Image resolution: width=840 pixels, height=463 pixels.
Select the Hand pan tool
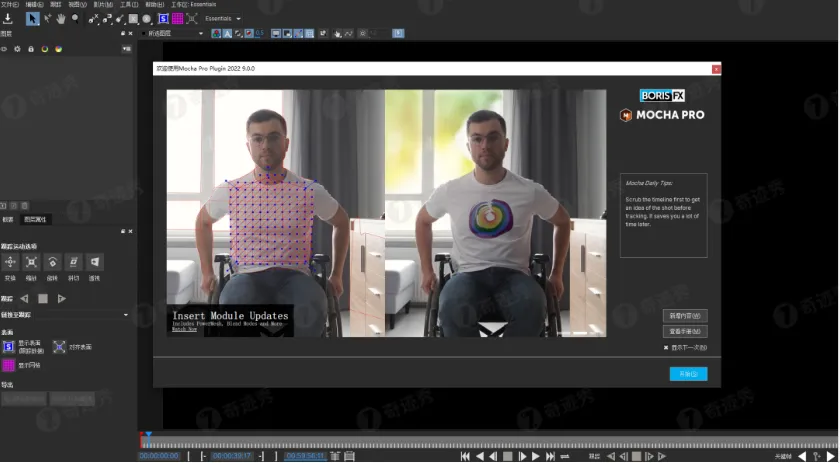61,19
